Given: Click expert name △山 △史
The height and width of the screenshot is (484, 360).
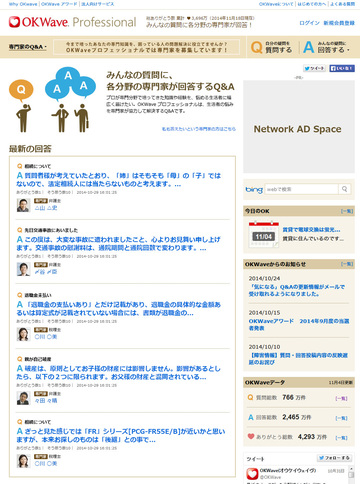Looking at the screenshot, I should (x=46, y=208).
